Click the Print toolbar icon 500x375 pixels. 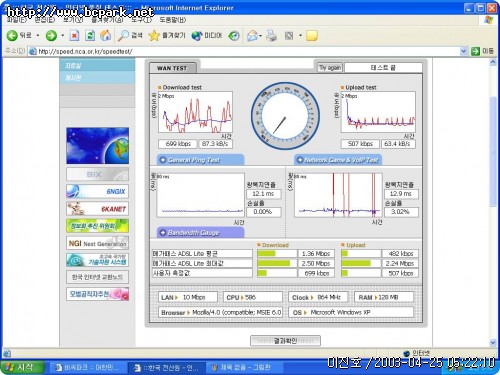point(271,36)
